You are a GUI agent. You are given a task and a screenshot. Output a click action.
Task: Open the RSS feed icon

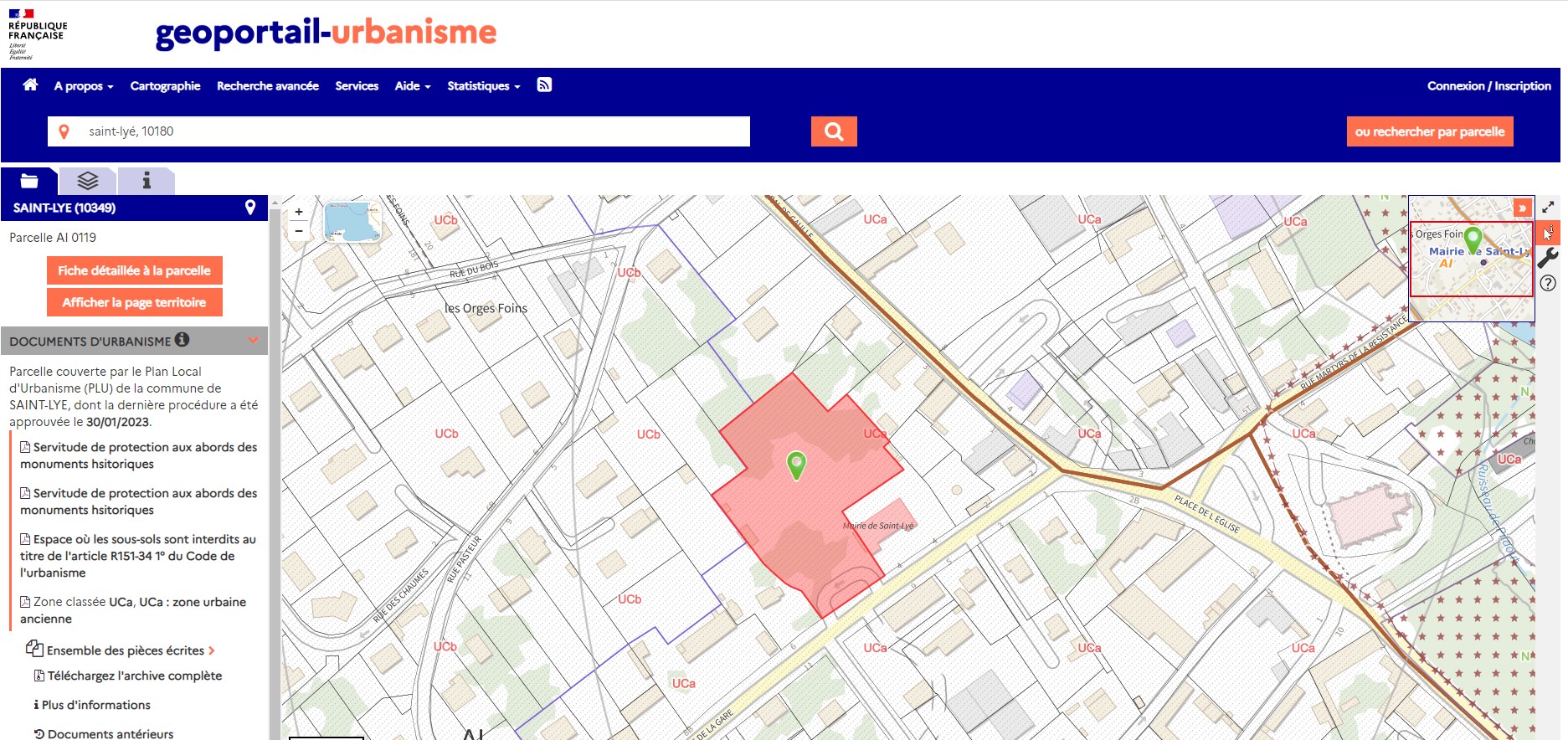544,85
